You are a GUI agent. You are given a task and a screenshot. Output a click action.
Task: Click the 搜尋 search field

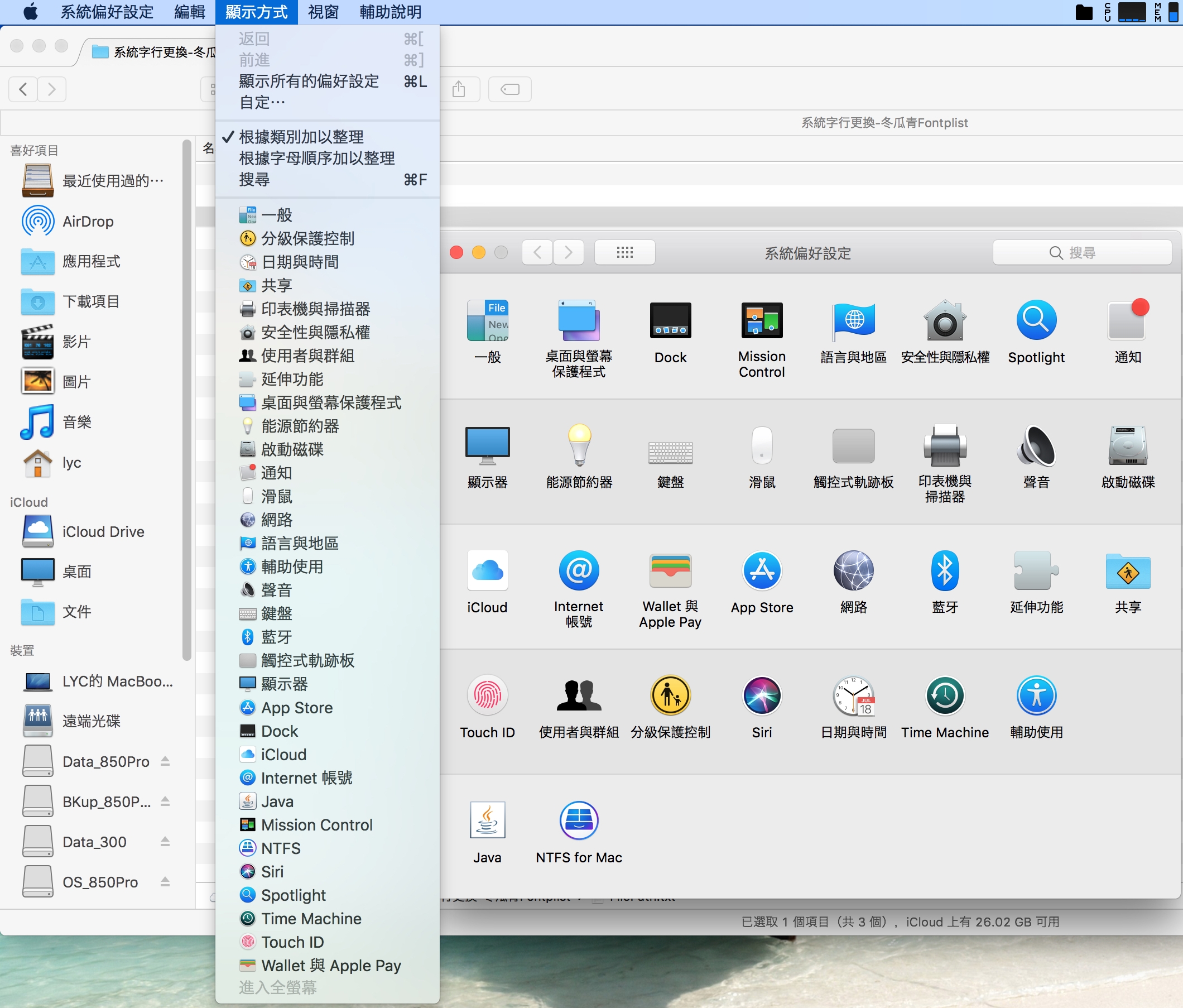[x=1081, y=252]
